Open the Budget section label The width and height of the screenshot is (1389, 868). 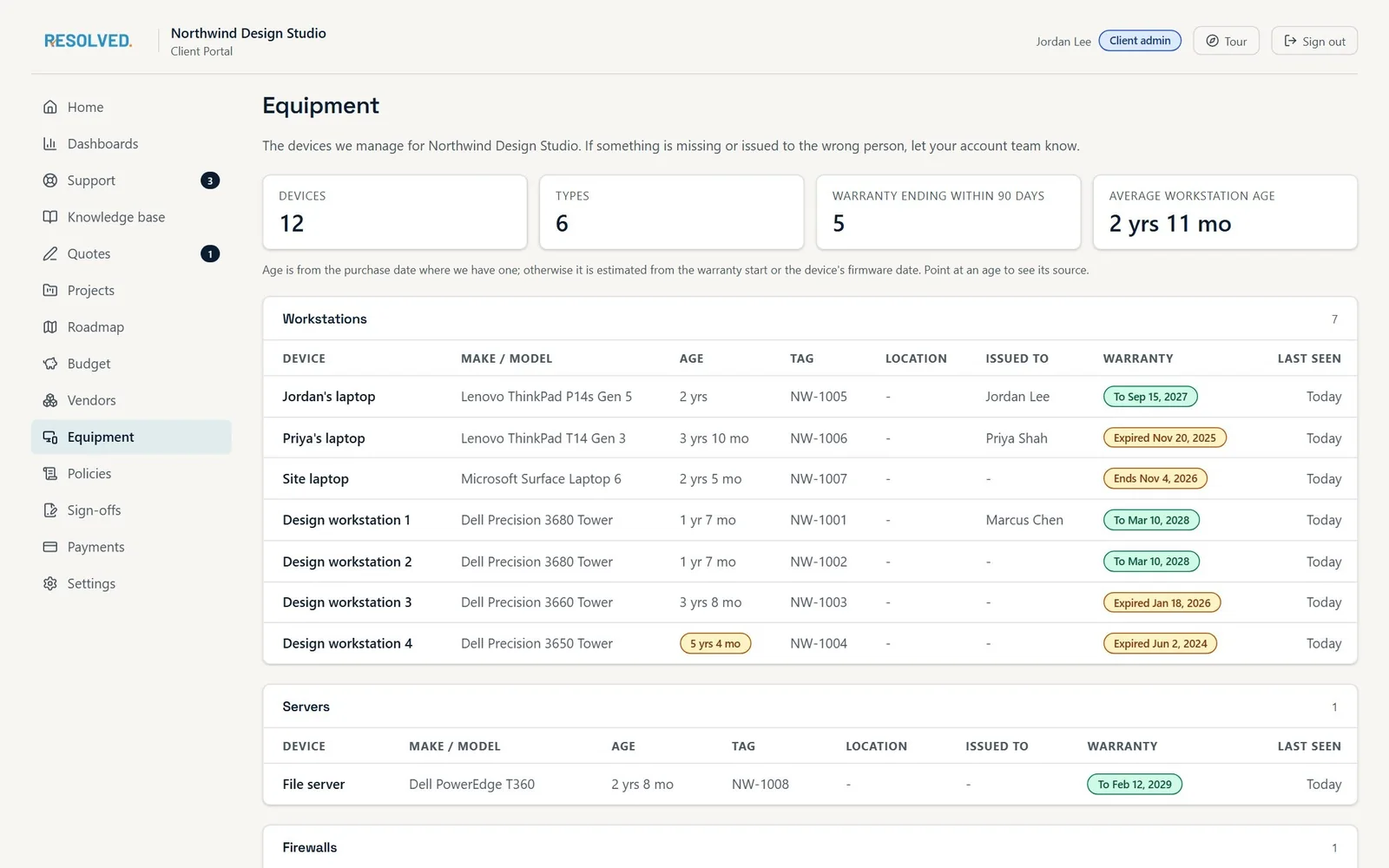point(89,364)
